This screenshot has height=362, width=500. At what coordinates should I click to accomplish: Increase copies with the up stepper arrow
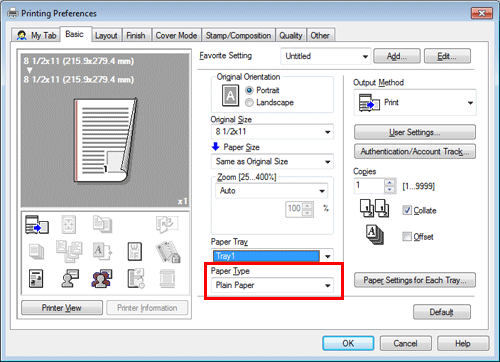click(x=389, y=182)
